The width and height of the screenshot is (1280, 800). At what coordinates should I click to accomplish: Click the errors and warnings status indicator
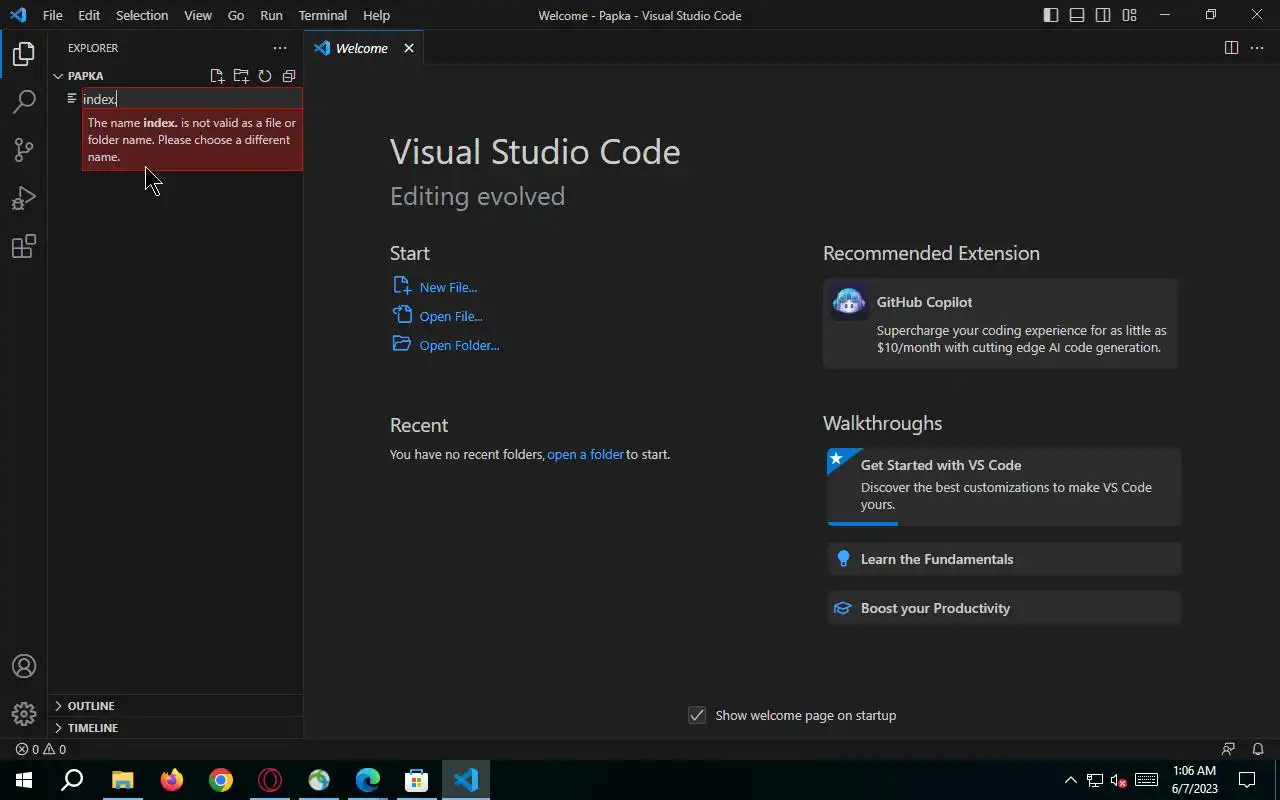(x=41, y=749)
